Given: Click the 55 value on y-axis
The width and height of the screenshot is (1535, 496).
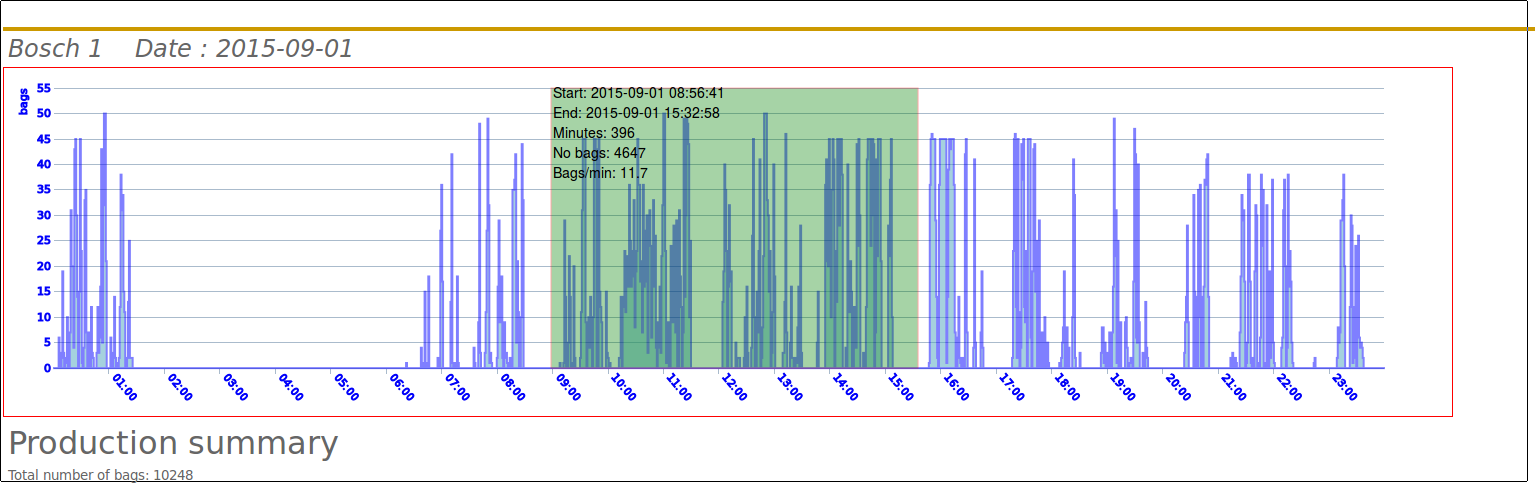Looking at the screenshot, I should tap(43, 88).
